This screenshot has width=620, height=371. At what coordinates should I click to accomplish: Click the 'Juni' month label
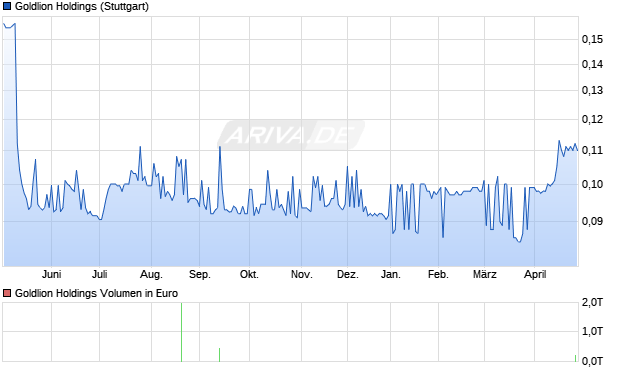(x=51, y=274)
